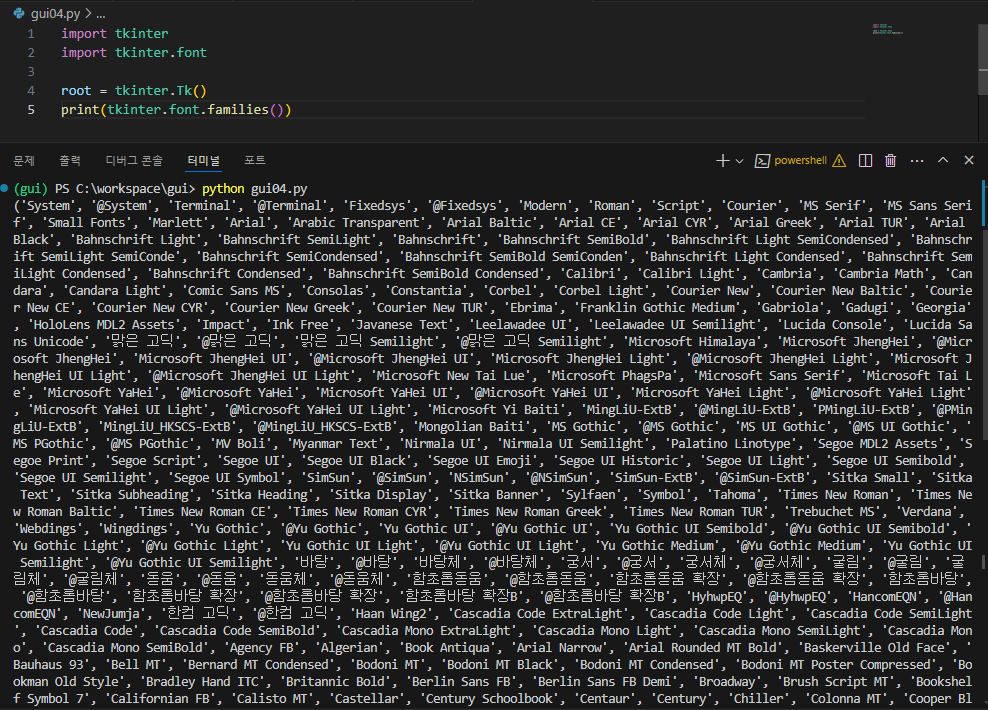Click the gui04.py breadcrumb item

pos(55,13)
